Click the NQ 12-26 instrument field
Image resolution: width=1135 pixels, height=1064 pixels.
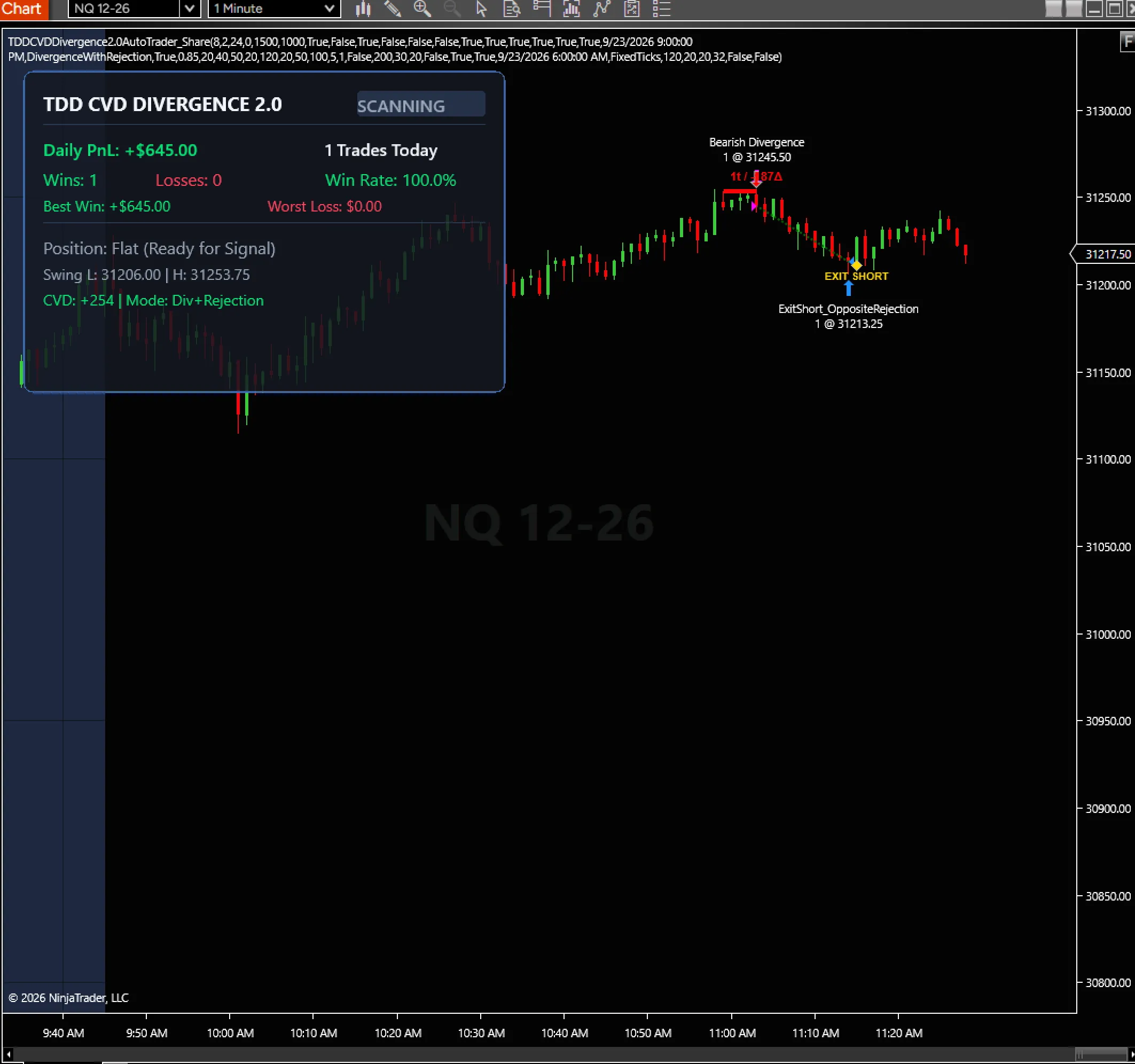124,9
